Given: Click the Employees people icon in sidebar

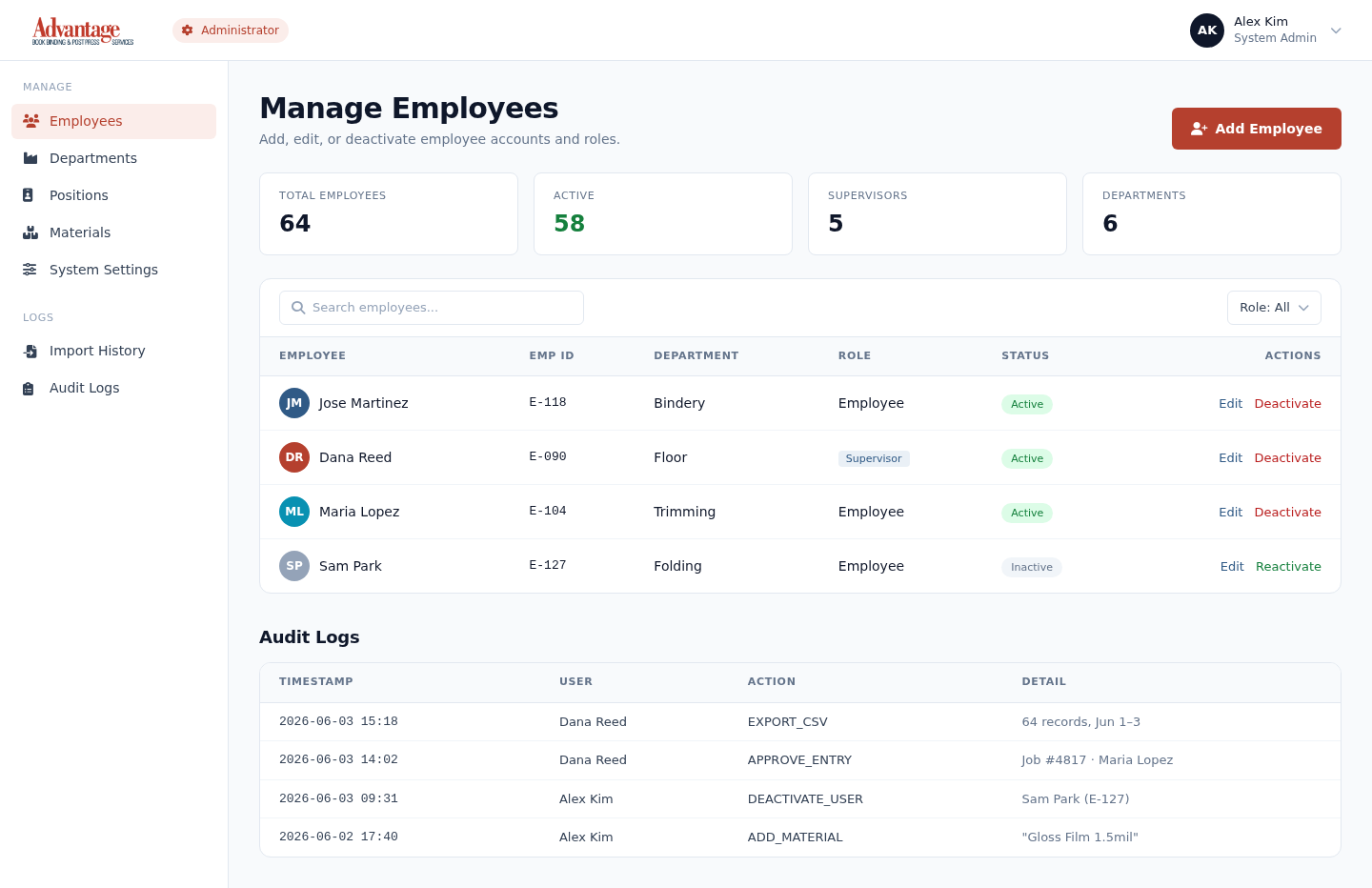Looking at the screenshot, I should point(30,121).
